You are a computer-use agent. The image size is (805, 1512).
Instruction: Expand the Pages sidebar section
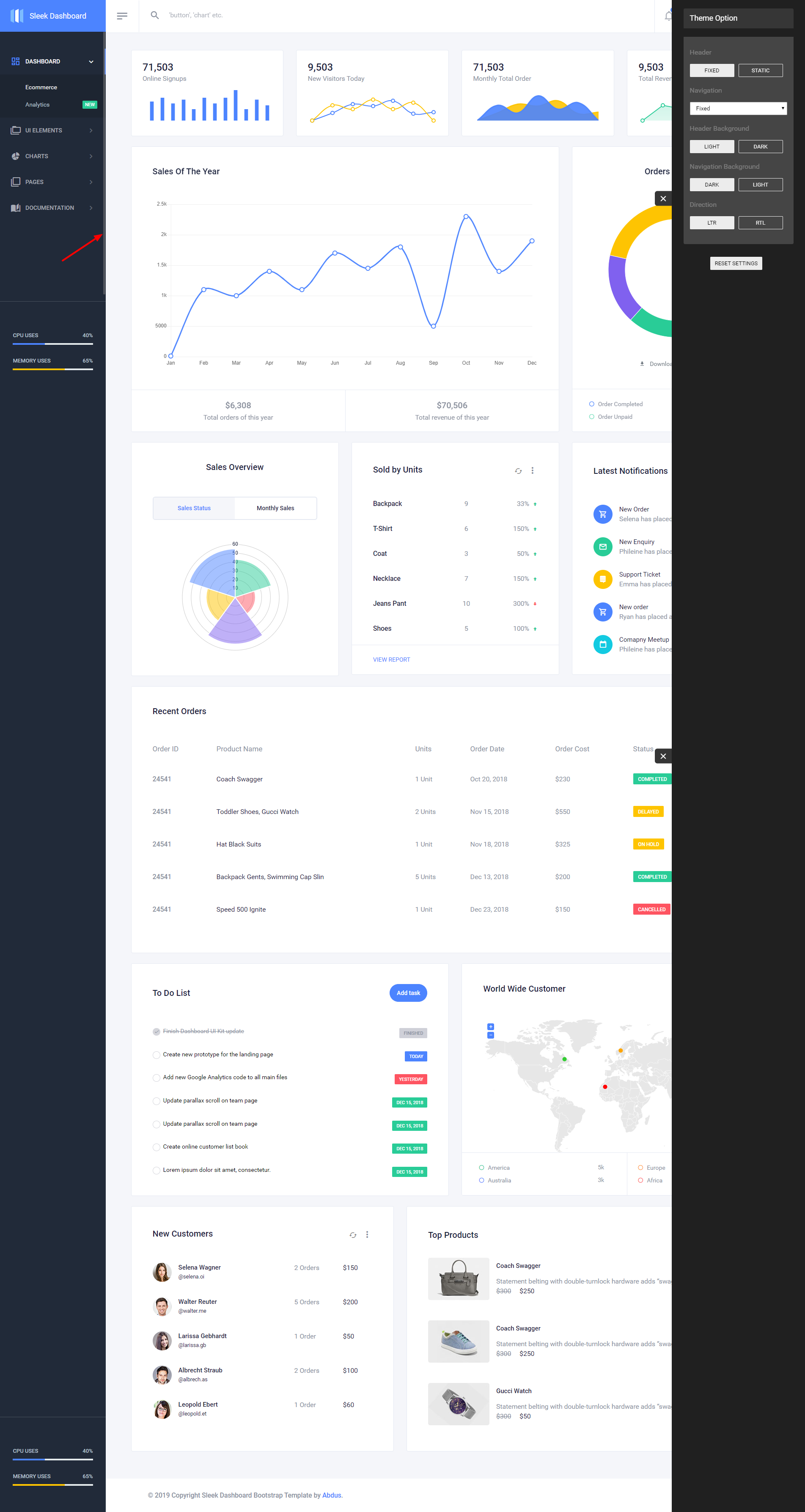(52, 182)
